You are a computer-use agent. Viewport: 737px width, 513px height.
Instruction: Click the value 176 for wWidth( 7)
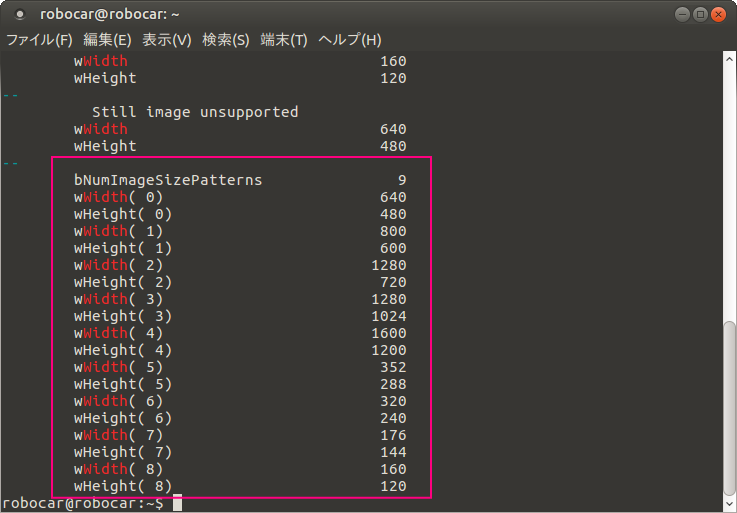coord(393,435)
